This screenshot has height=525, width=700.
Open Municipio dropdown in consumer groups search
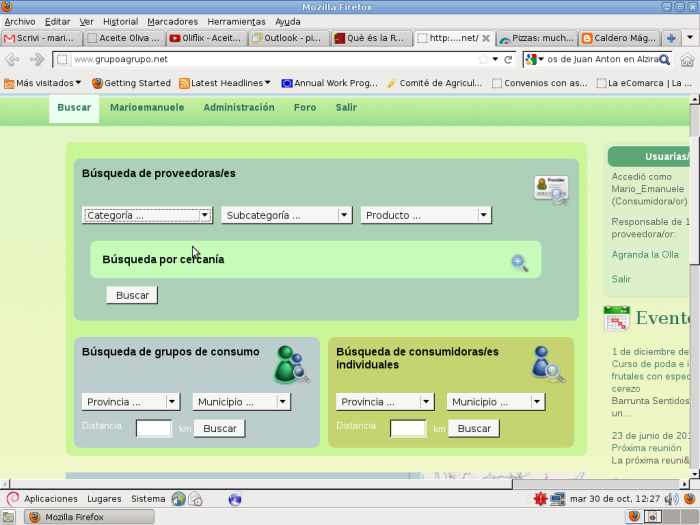[x=242, y=402]
